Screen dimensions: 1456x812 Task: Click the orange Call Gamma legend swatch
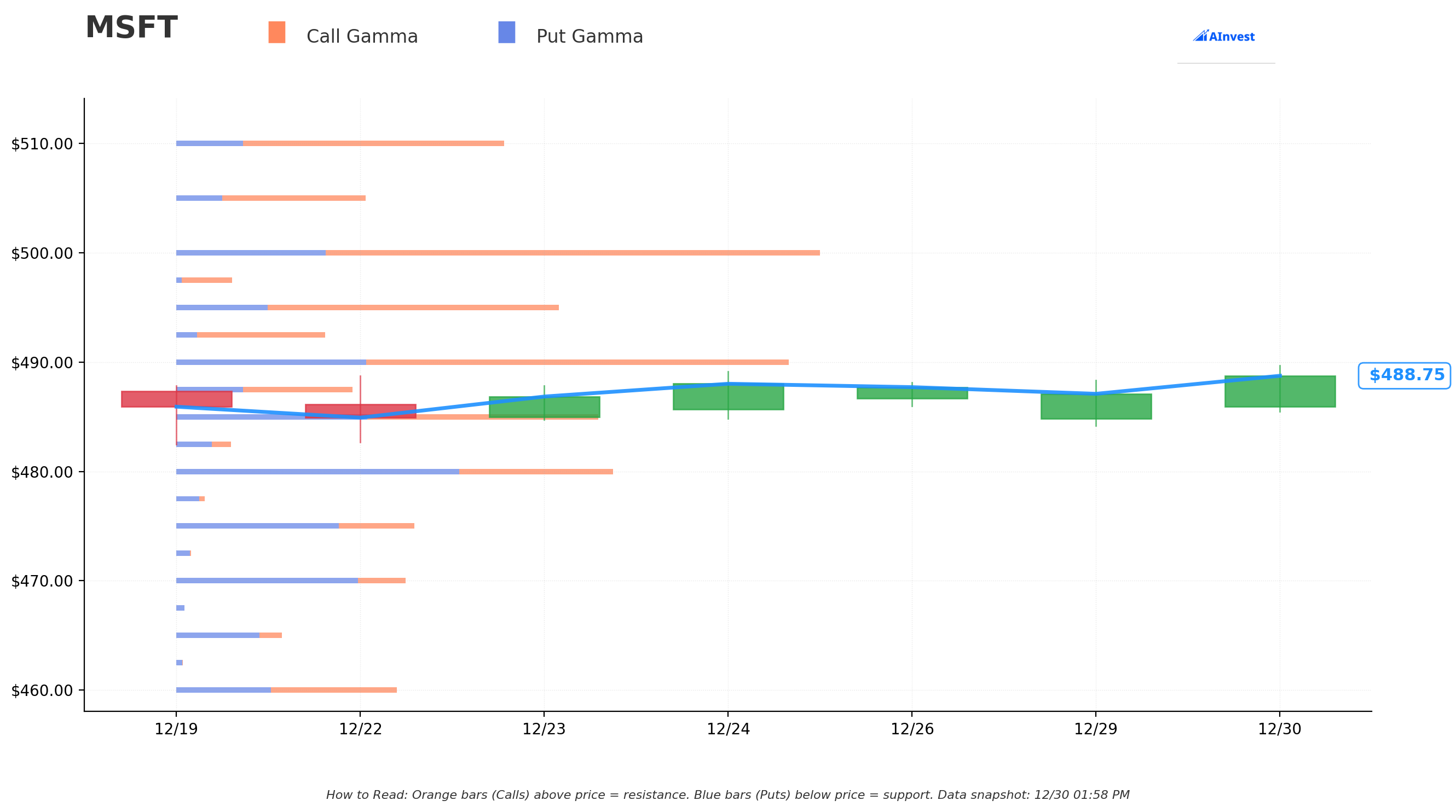[277, 32]
